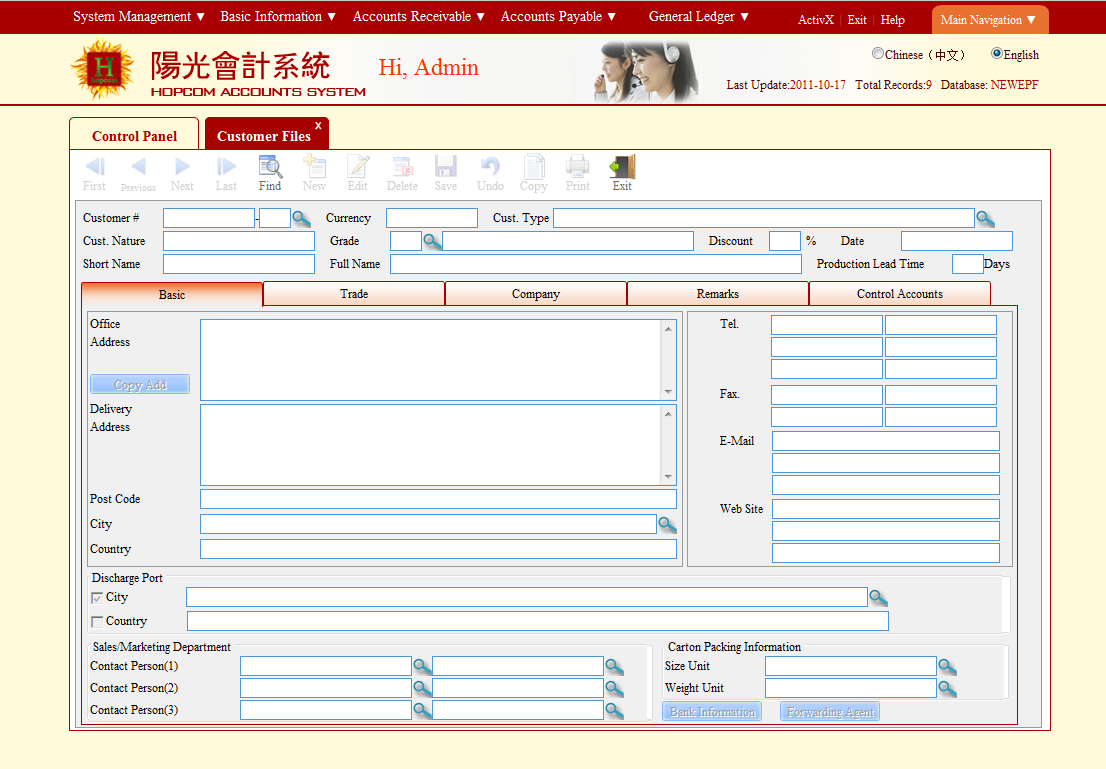Open Customer # lookup magnifier
Image resolution: width=1106 pixels, height=769 pixels.
pyautogui.click(x=301, y=219)
